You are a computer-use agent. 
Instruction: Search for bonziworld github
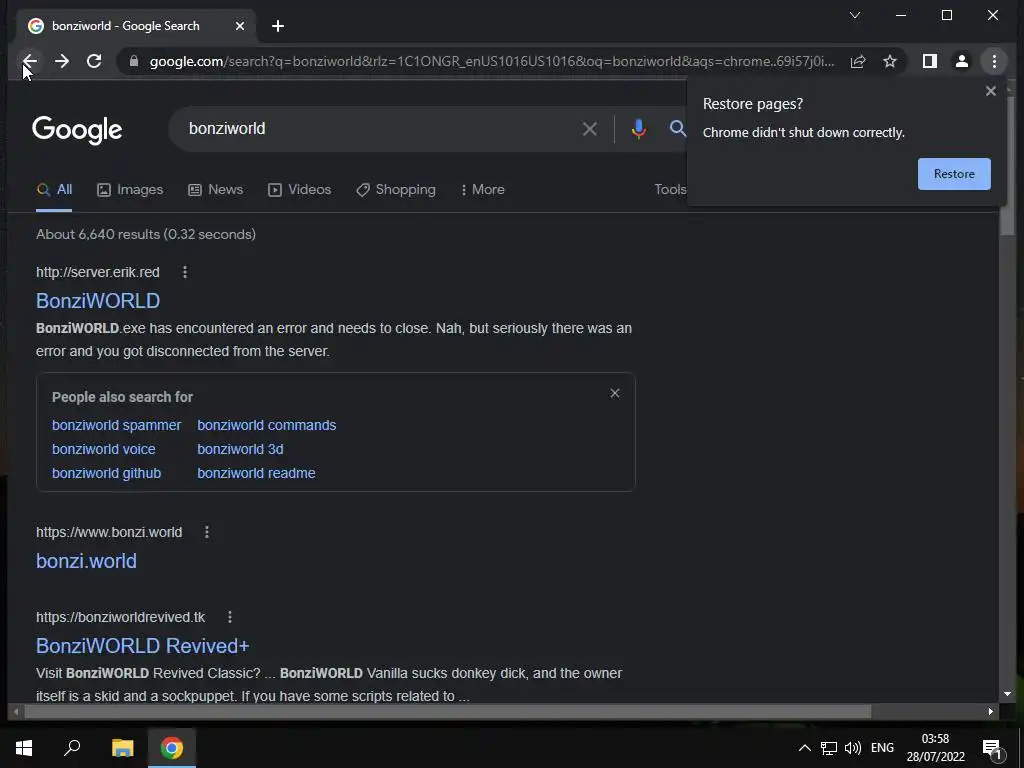coord(106,473)
